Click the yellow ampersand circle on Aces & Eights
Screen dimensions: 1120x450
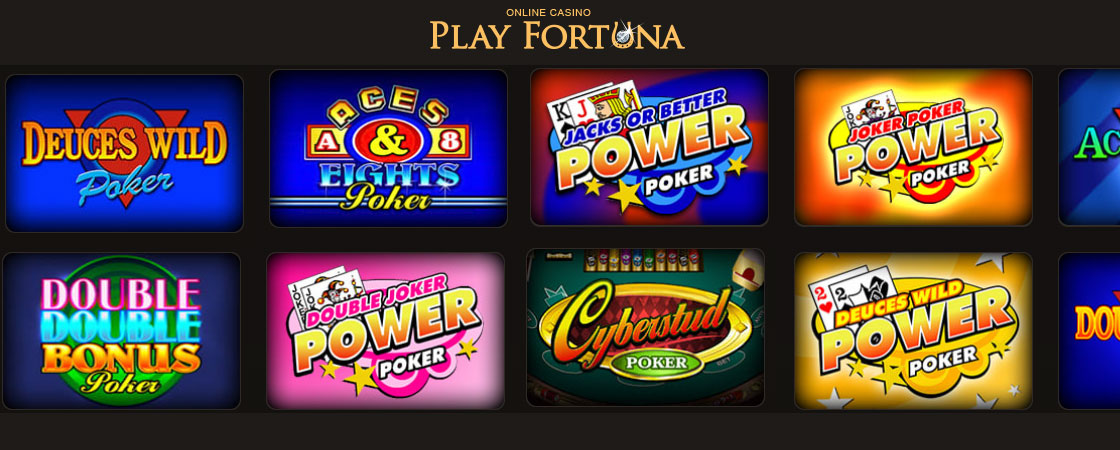[390, 141]
